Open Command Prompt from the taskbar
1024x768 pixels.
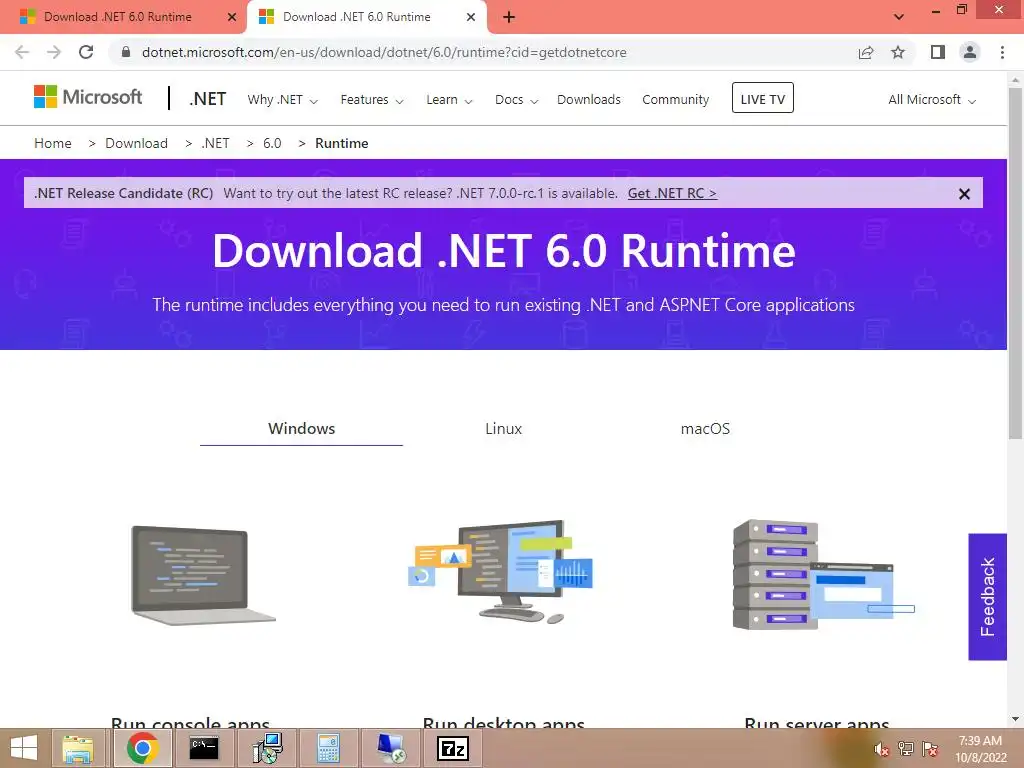pos(204,748)
